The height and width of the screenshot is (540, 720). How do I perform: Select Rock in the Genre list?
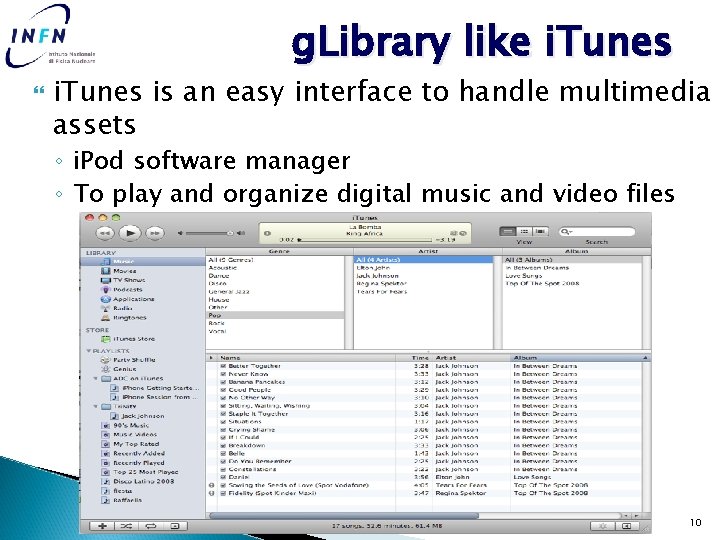tap(275, 323)
